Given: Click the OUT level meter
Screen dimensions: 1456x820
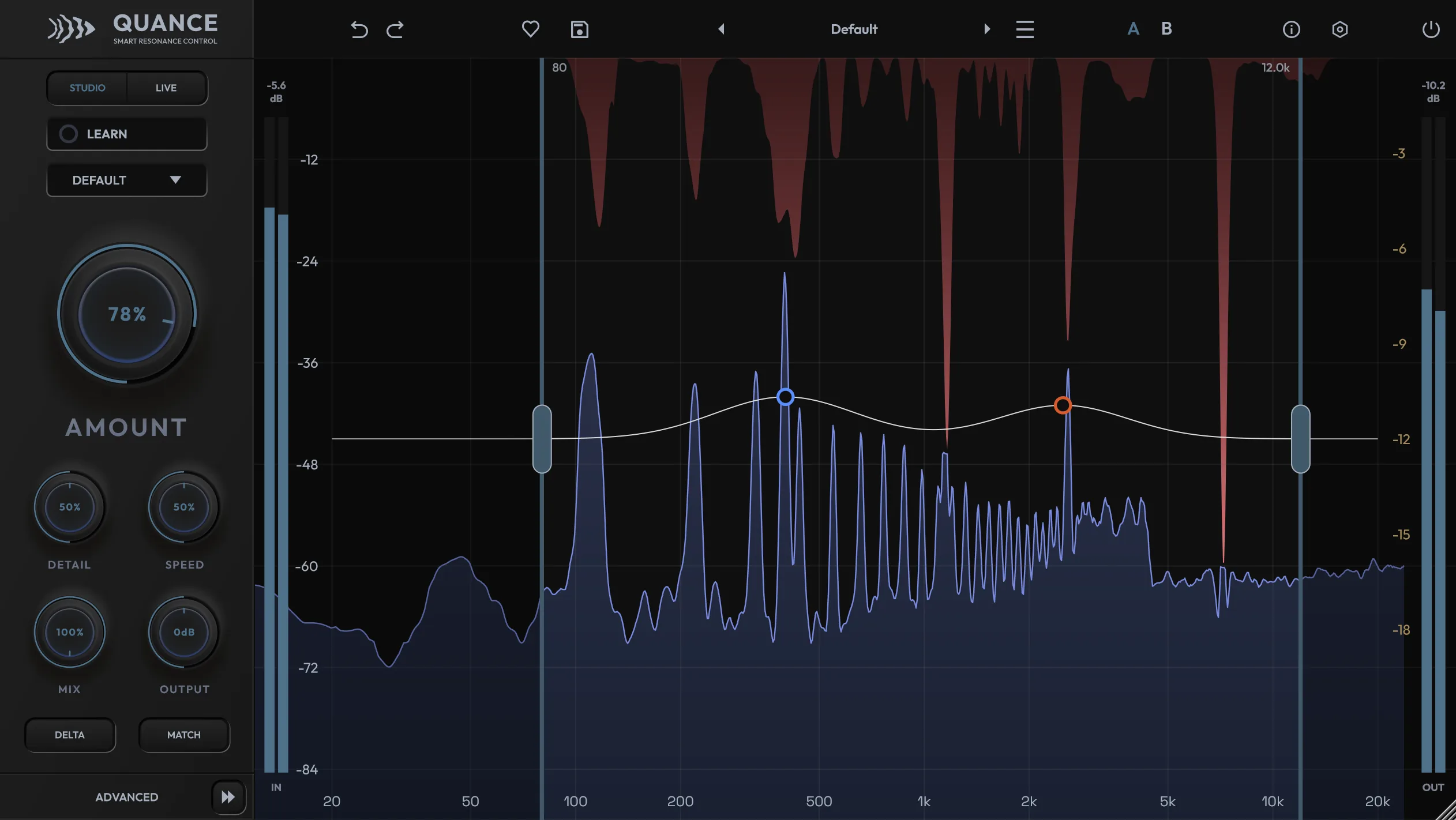Looking at the screenshot, I should tap(1433, 445).
